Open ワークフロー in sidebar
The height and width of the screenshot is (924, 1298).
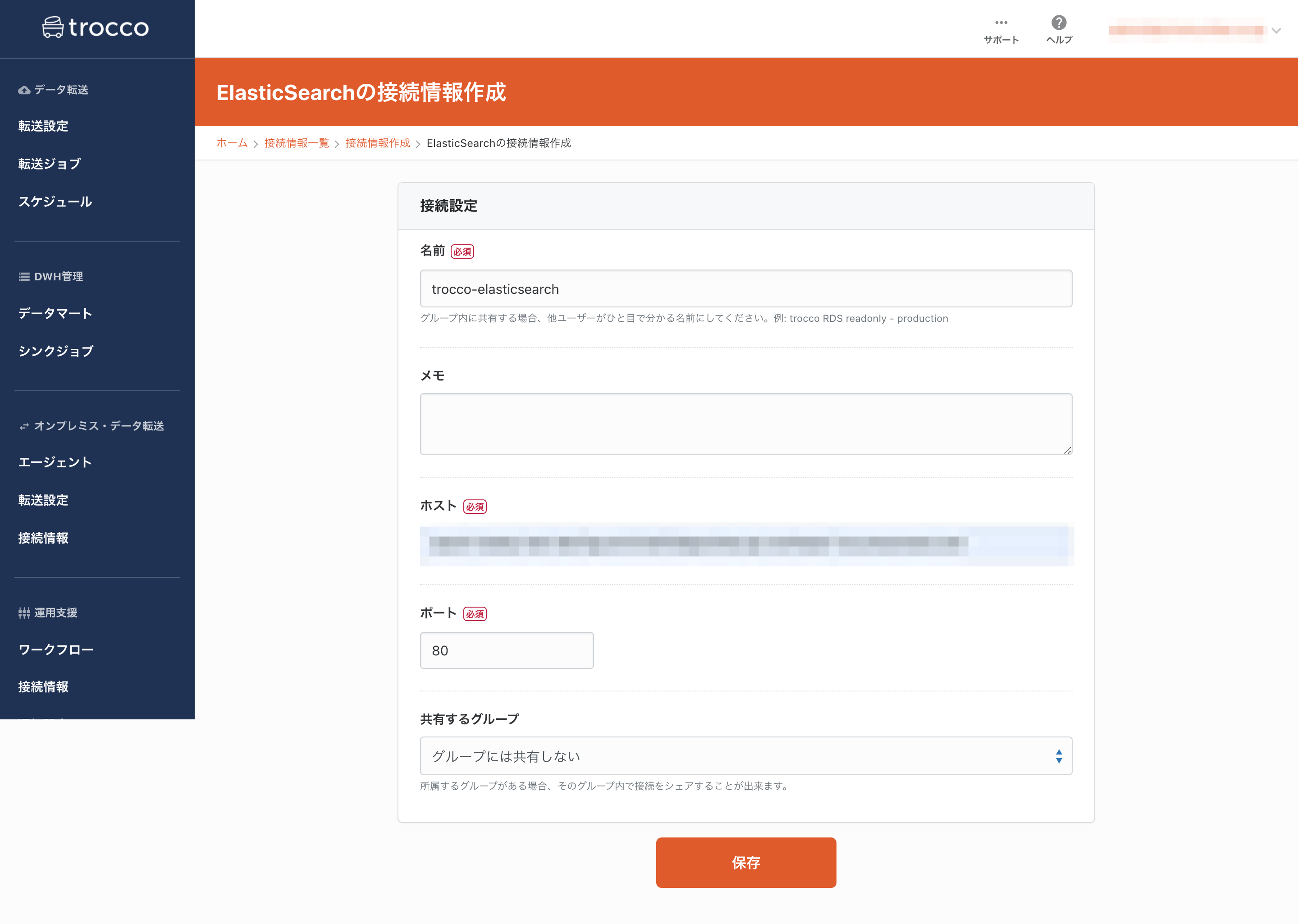(56, 650)
